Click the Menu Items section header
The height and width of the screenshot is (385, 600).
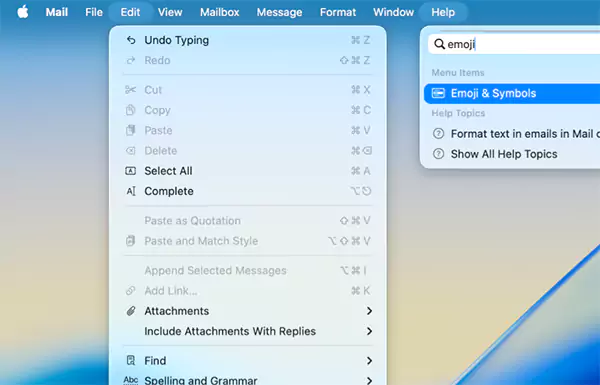458,73
